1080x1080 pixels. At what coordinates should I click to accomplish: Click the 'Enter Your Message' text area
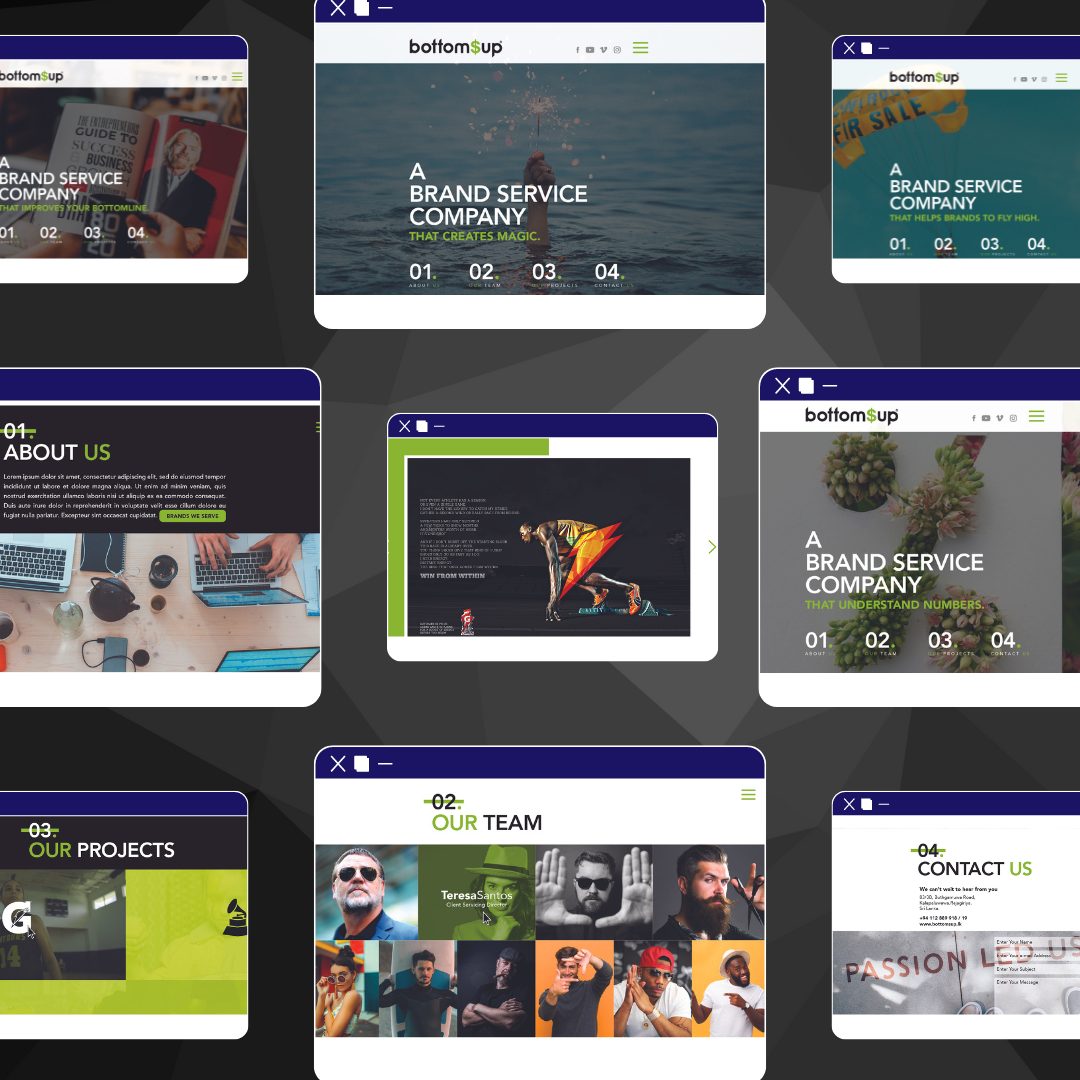point(1035,983)
